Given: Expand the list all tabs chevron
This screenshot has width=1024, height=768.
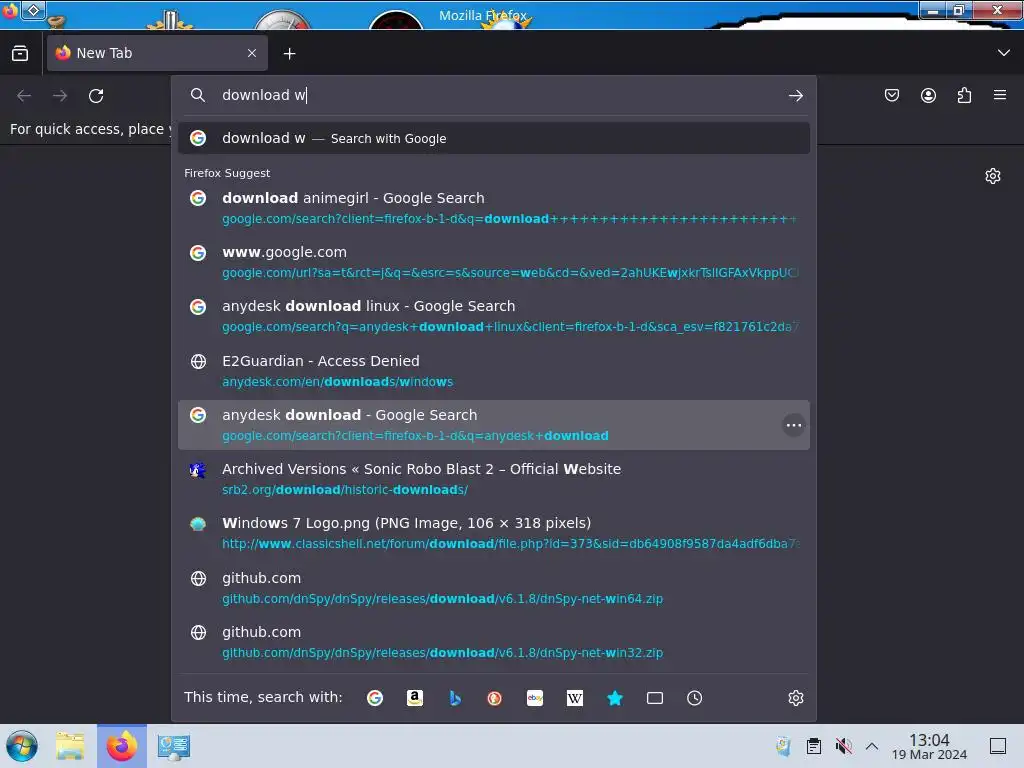Looking at the screenshot, I should pos(1004,53).
